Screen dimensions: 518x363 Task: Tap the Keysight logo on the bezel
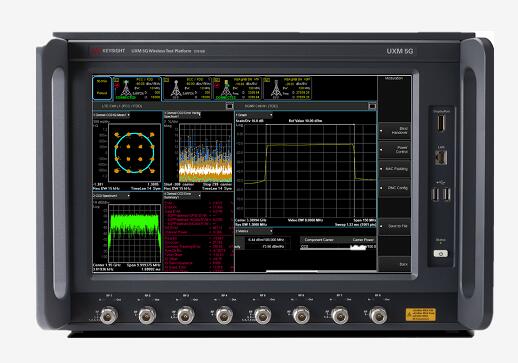coord(108,51)
